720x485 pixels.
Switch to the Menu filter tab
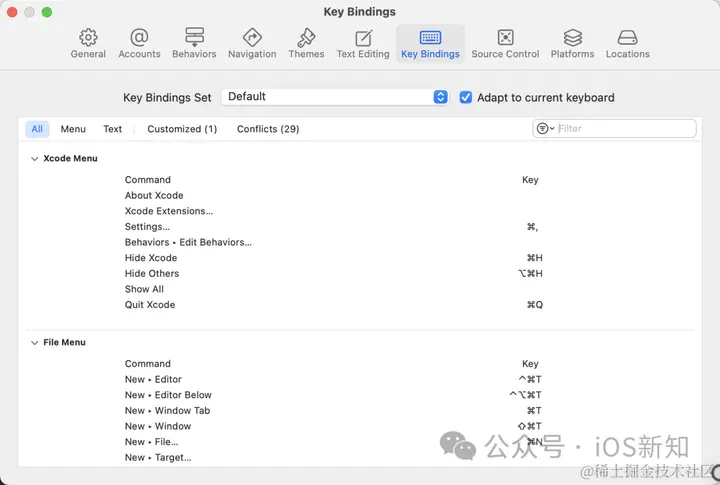(x=73, y=129)
